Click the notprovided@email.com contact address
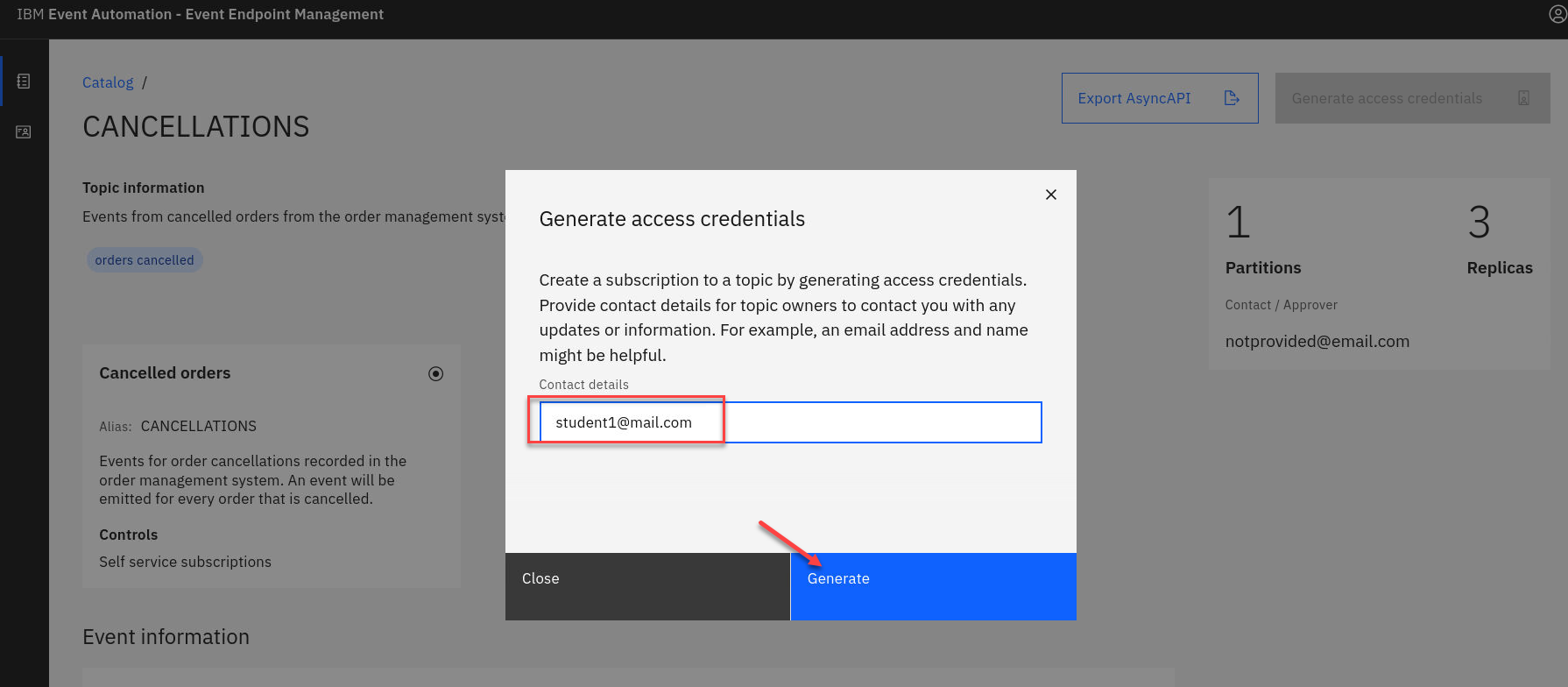The image size is (1568, 687). pyautogui.click(x=1317, y=342)
